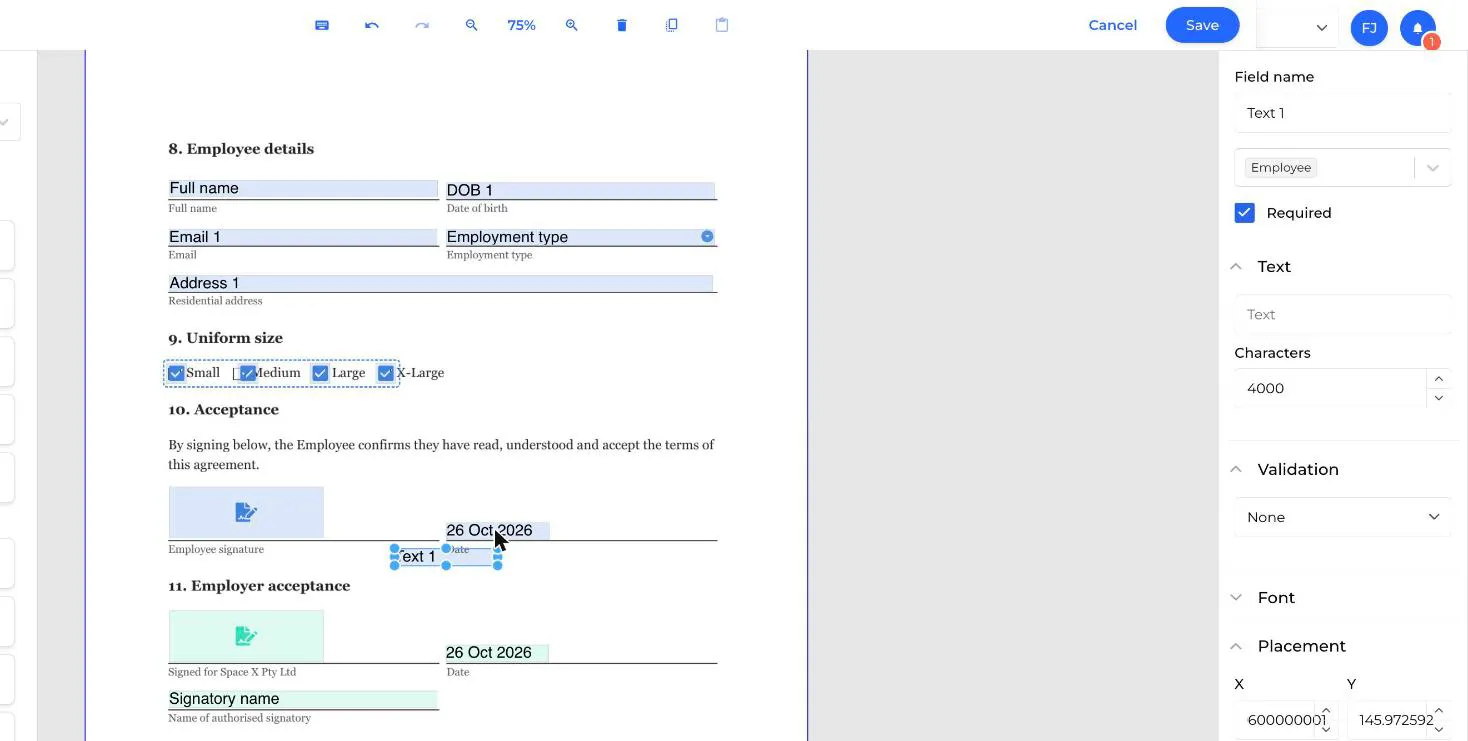Screen dimensions: 1468x741
Task: Click the Employee signature field icon
Action: [x=246, y=512]
